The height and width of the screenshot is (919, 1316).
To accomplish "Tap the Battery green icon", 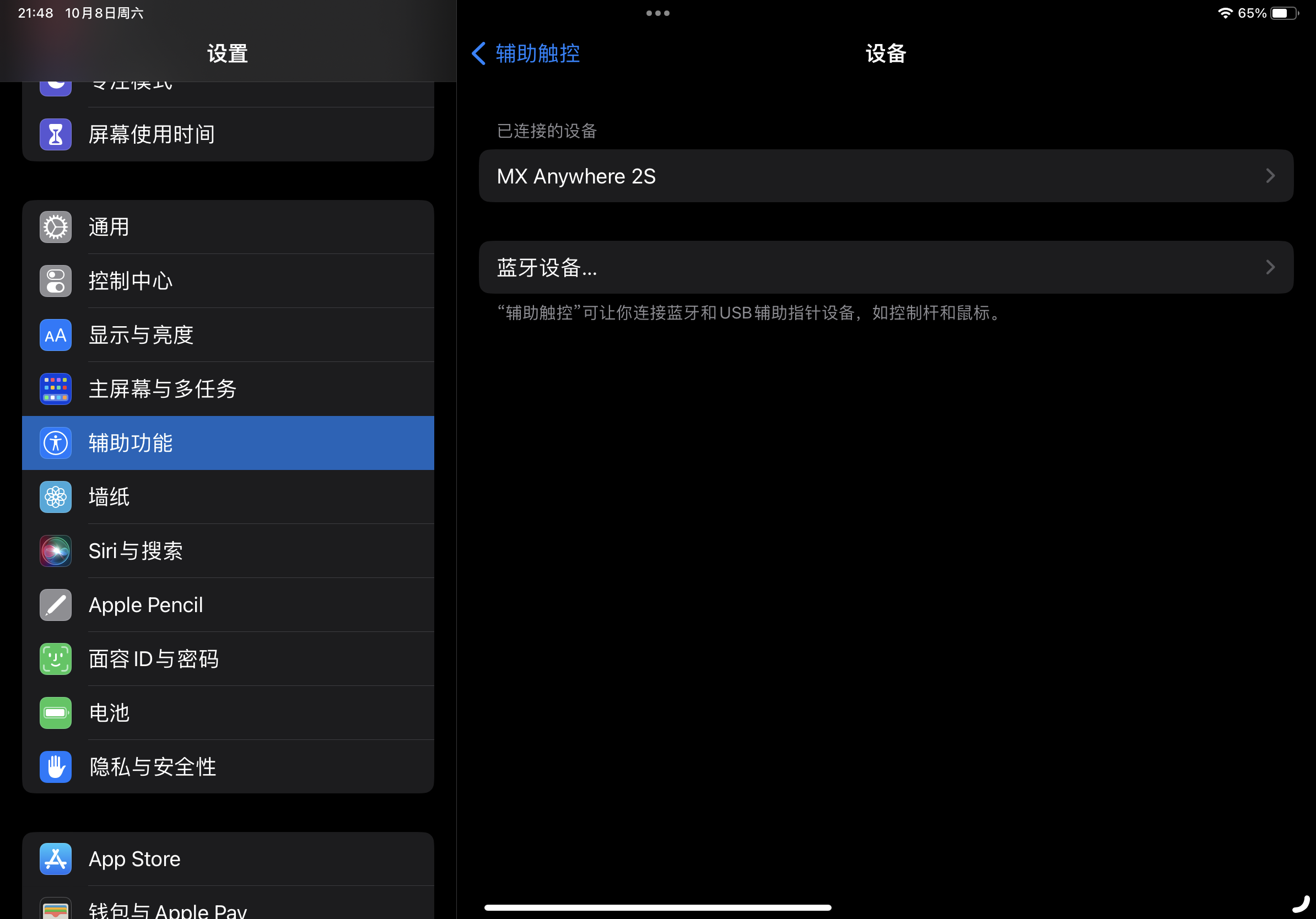I will tap(56, 713).
